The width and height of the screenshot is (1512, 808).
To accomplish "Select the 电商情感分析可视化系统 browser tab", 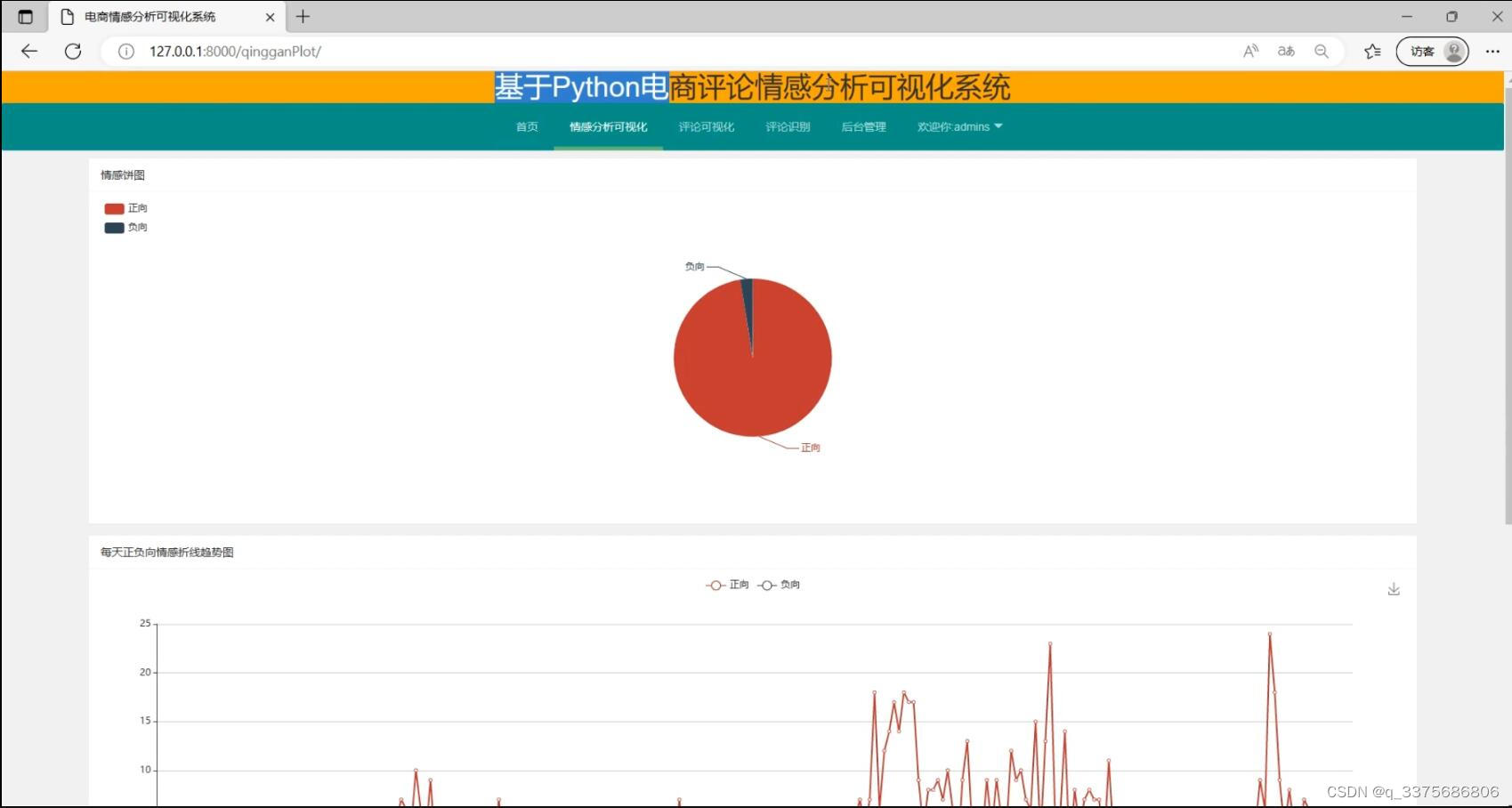I will 166,16.
